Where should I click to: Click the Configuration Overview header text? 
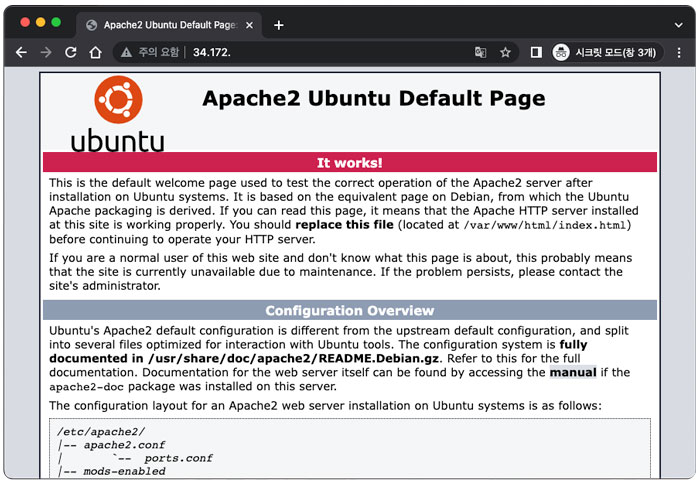[350, 310]
